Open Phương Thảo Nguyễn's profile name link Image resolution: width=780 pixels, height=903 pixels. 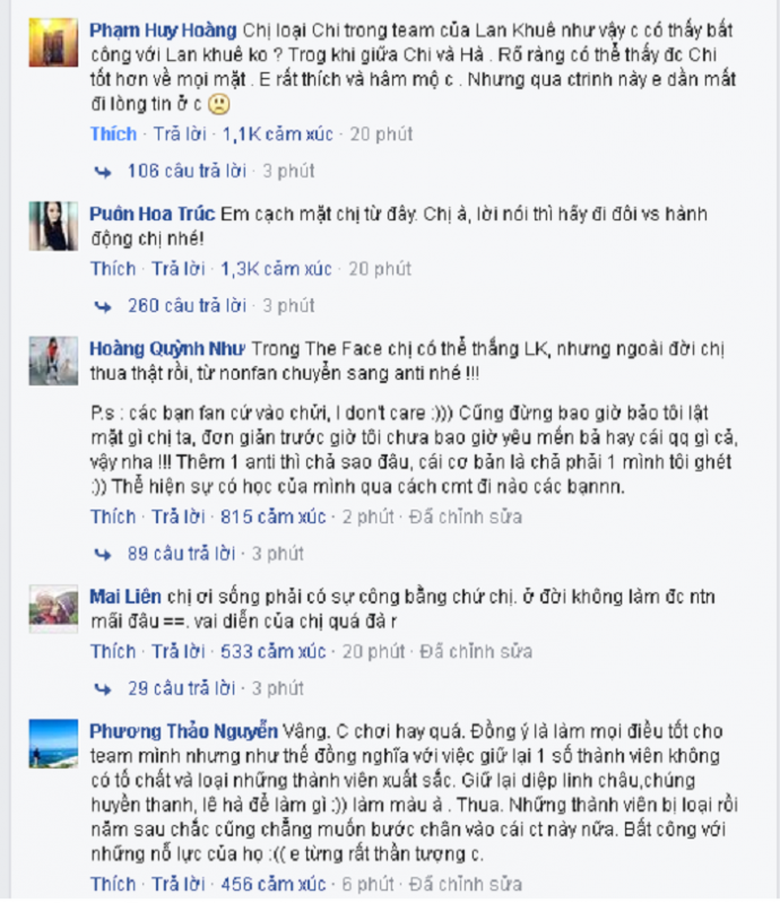point(183,731)
